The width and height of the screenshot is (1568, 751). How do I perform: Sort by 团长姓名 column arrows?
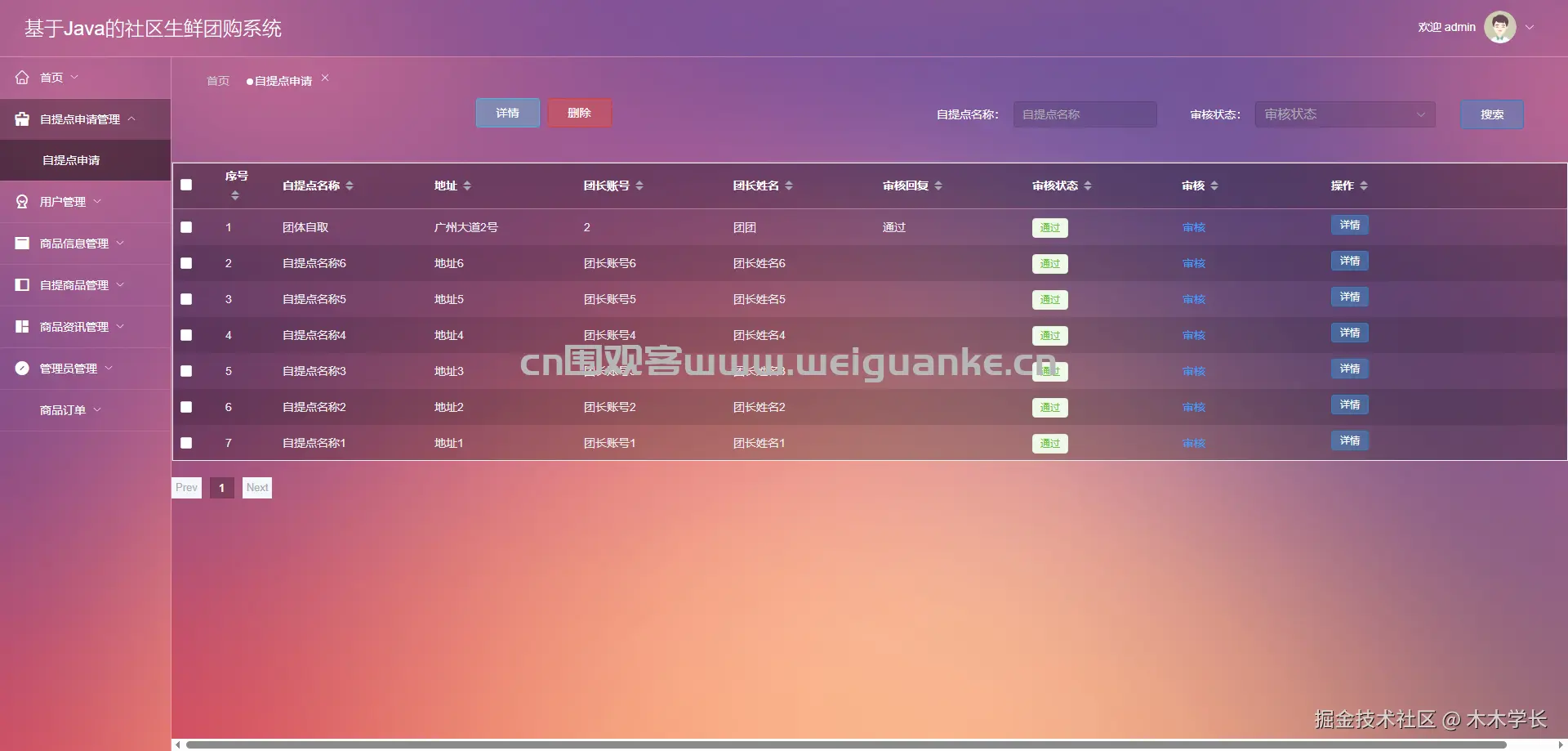coord(789,186)
